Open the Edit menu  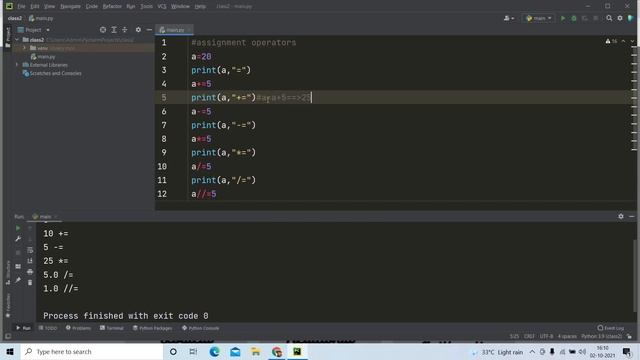[35, 7]
